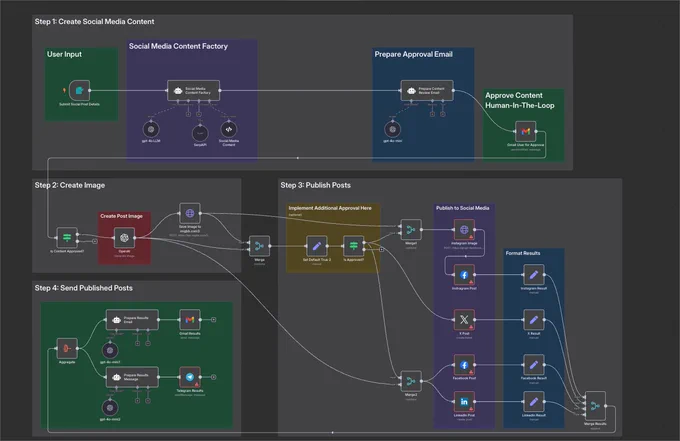Select the Is Content Approved? node
This screenshot has width=680, height=441.
point(67,238)
